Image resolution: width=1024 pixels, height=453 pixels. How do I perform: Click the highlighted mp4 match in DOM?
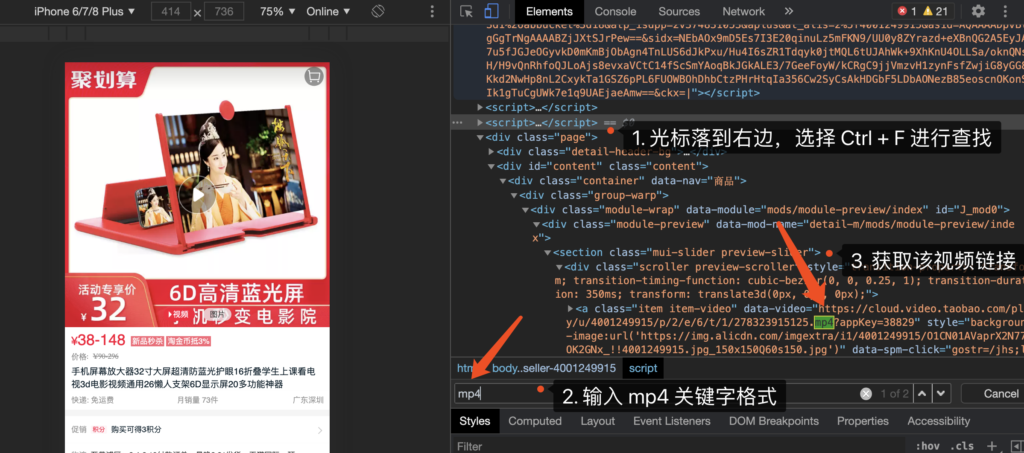coord(824,322)
